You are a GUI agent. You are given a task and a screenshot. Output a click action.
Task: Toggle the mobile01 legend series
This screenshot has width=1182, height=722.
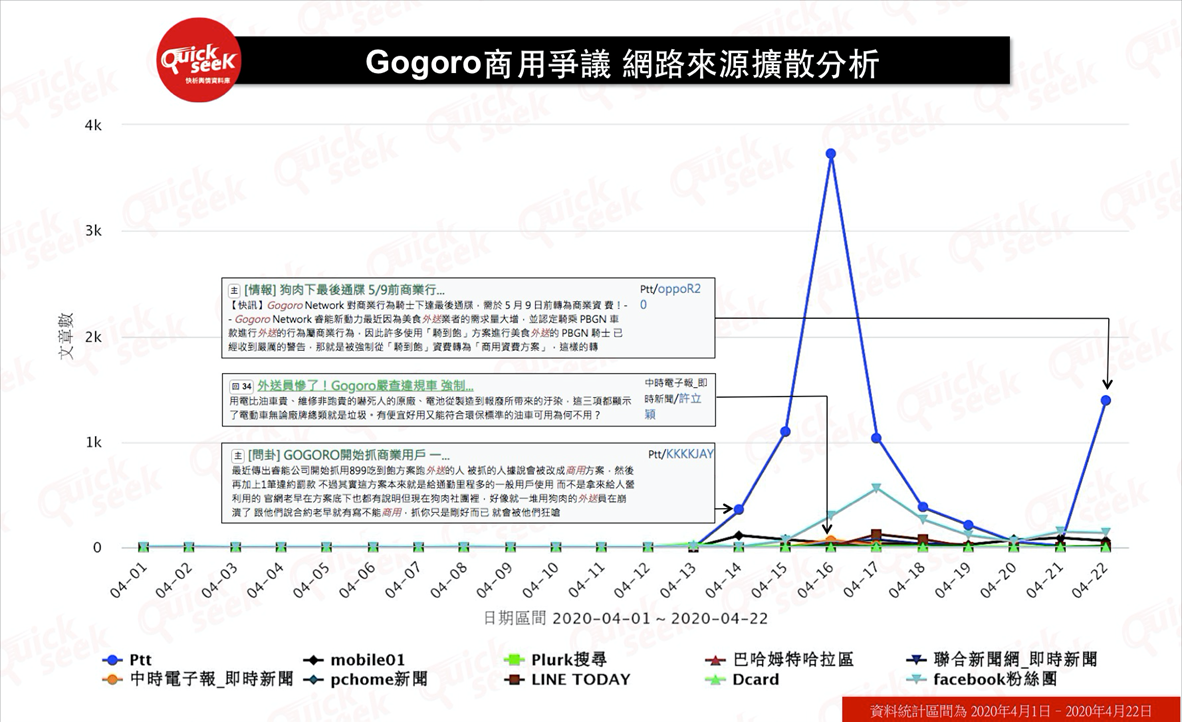[x=354, y=660]
